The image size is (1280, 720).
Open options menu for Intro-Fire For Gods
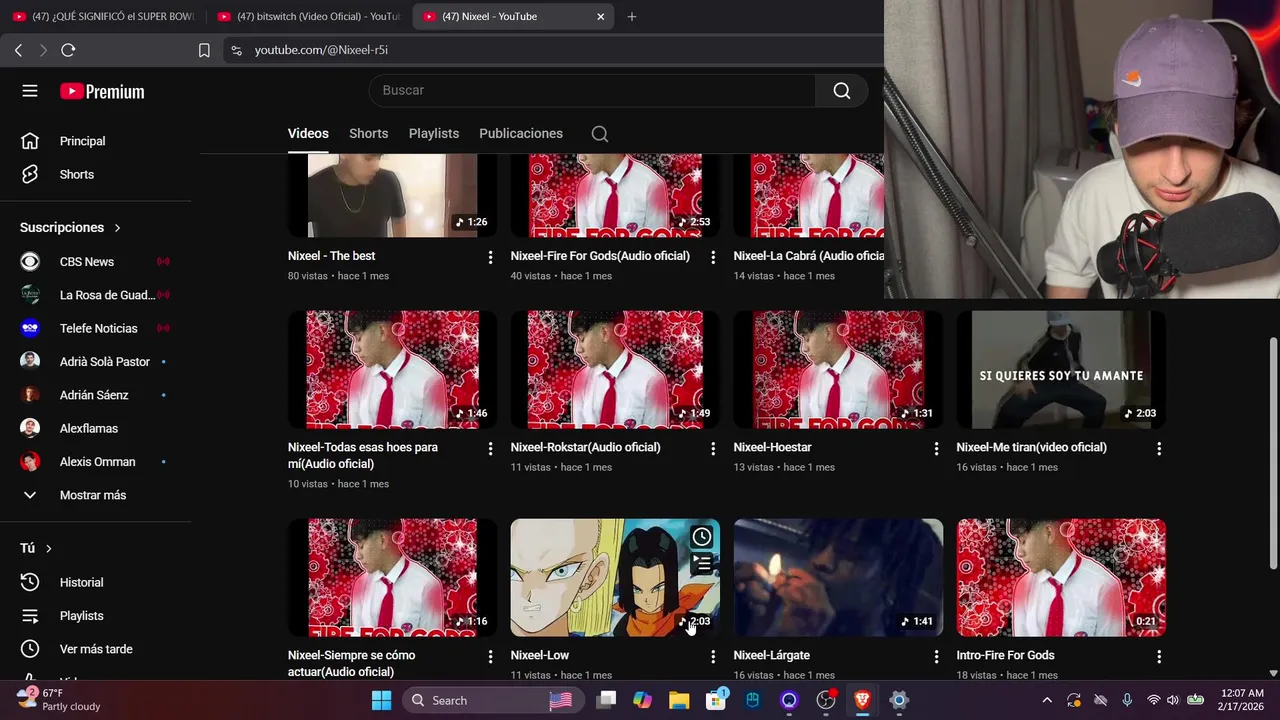point(1159,657)
